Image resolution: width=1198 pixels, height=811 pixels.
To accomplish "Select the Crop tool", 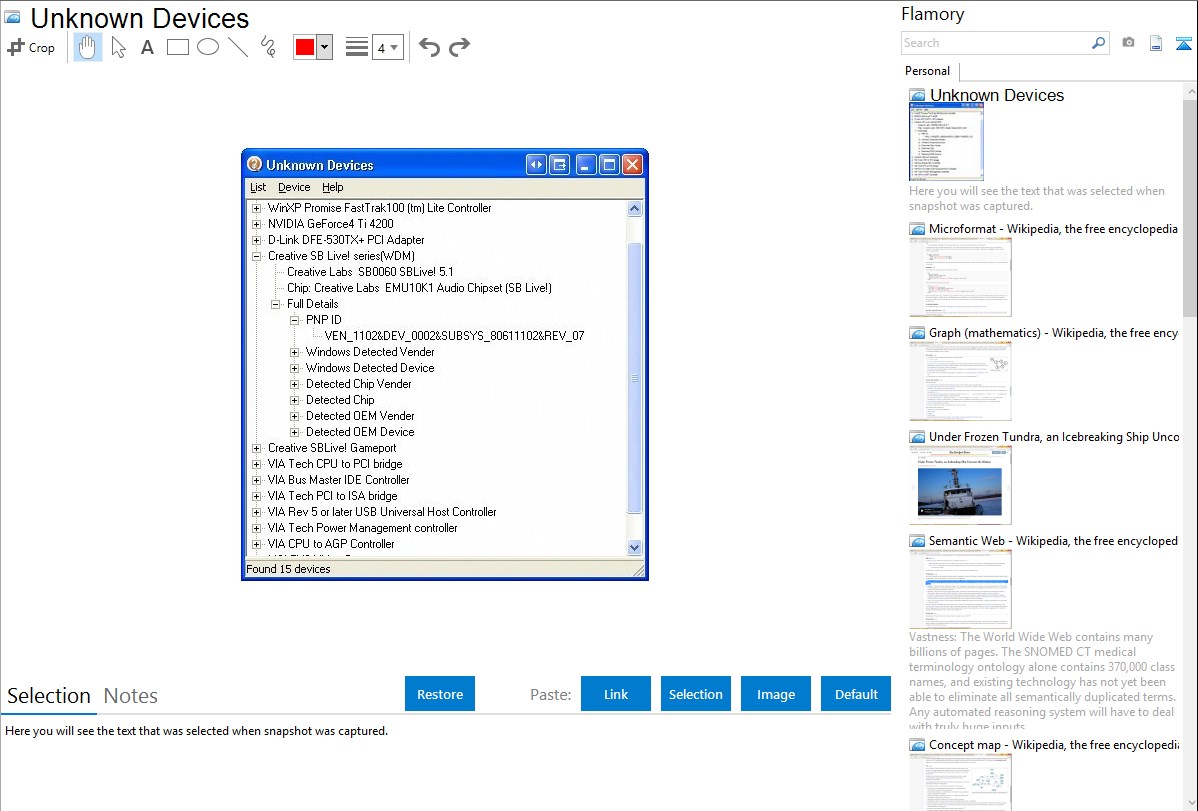I will 31,47.
